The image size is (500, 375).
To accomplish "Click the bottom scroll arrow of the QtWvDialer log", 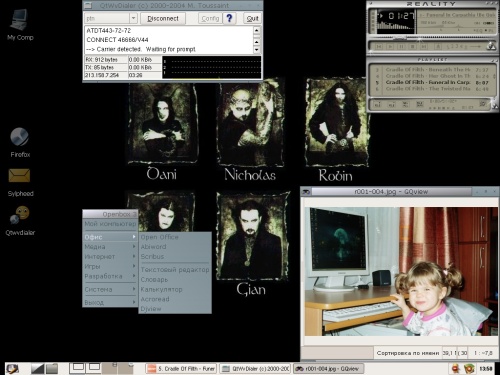I will (257, 50).
